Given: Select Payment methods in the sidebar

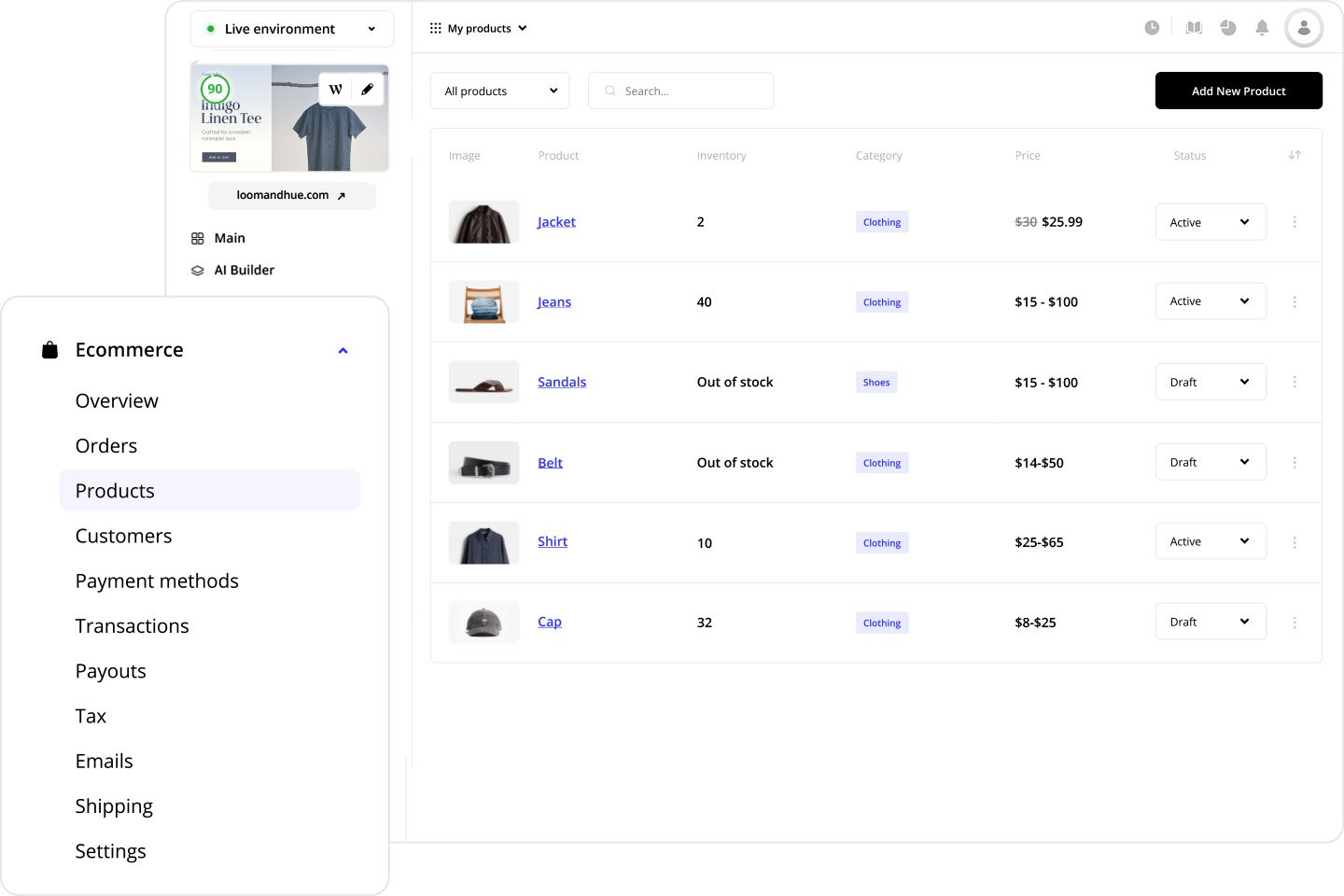Looking at the screenshot, I should click(157, 581).
